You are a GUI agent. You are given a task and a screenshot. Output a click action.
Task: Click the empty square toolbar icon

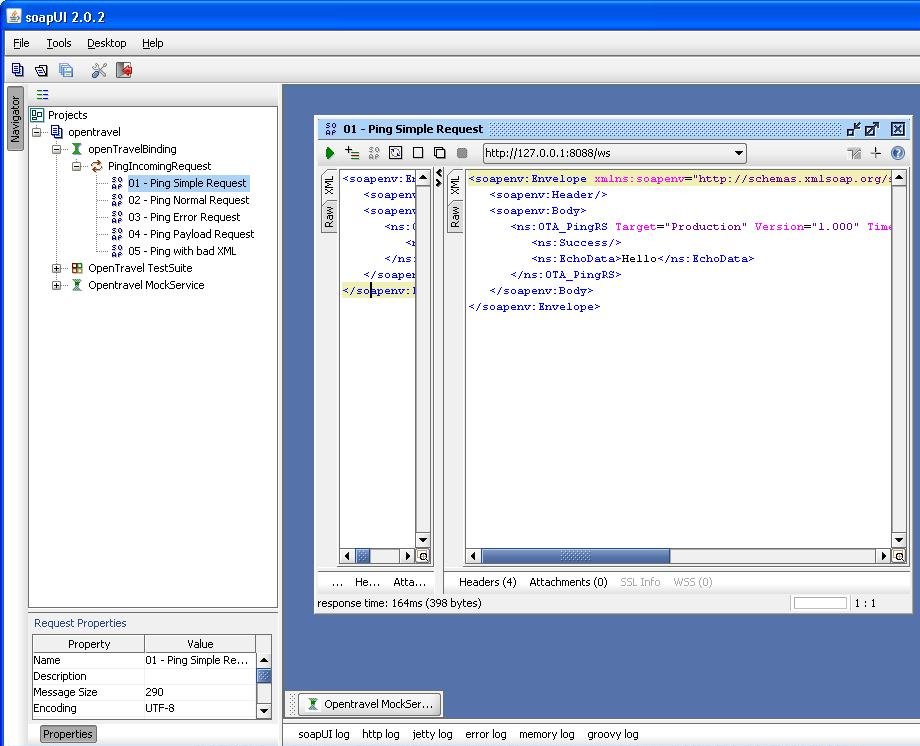click(418, 153)
